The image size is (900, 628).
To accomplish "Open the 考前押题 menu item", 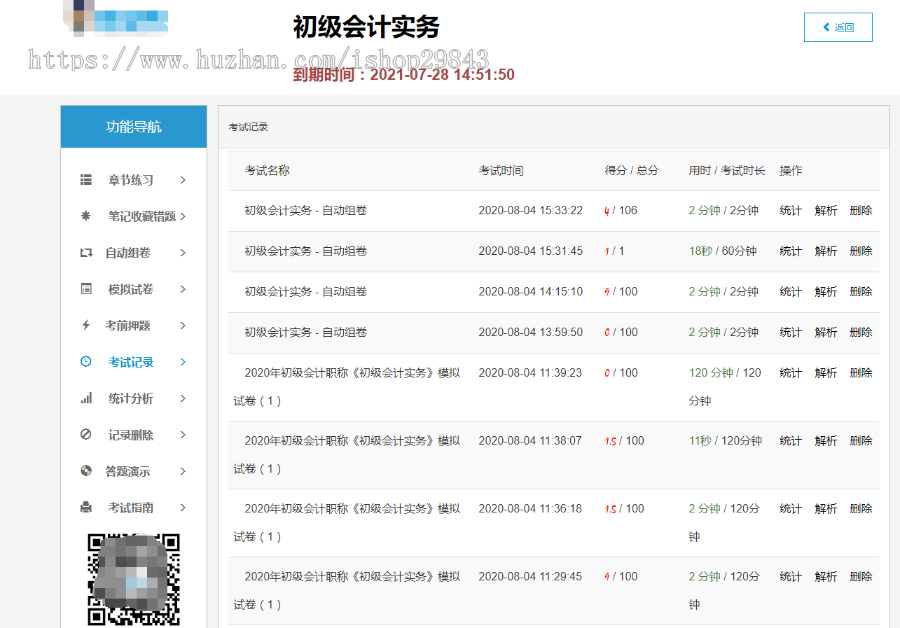I will pyautogui.click(x=128, y=325).
